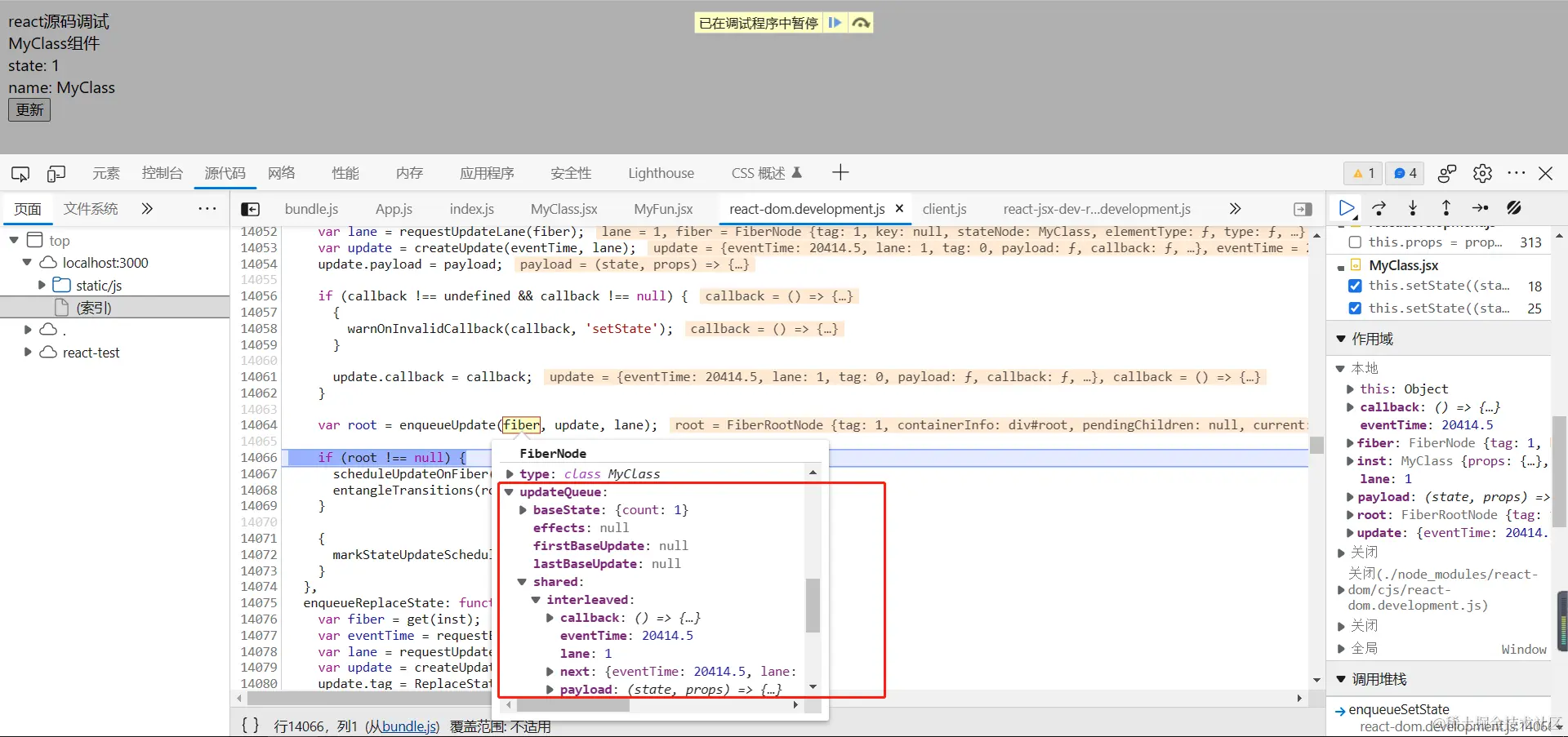
Task: Expand the static/js folder
Action: coord(42,285)
